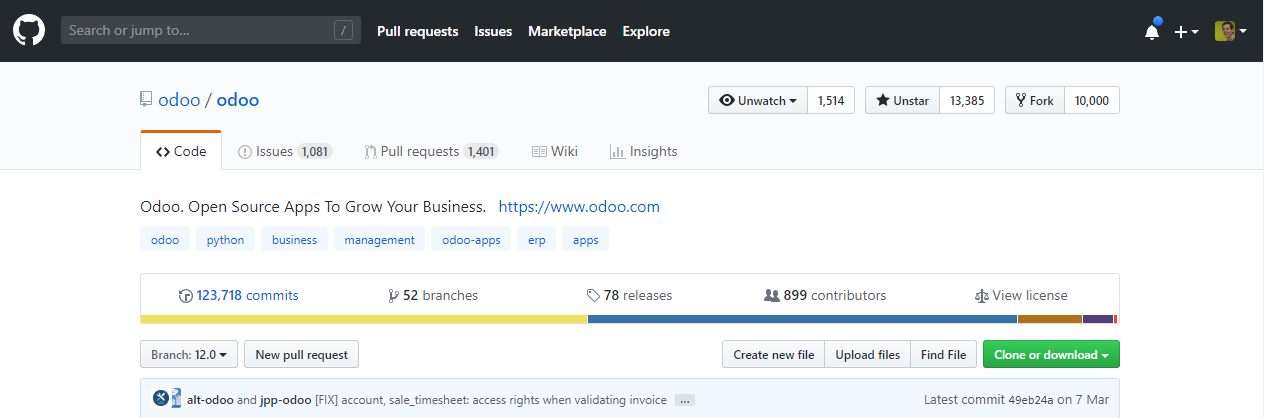Select the python topic tag
This screenshot has width=1264, height=418.
226,239
